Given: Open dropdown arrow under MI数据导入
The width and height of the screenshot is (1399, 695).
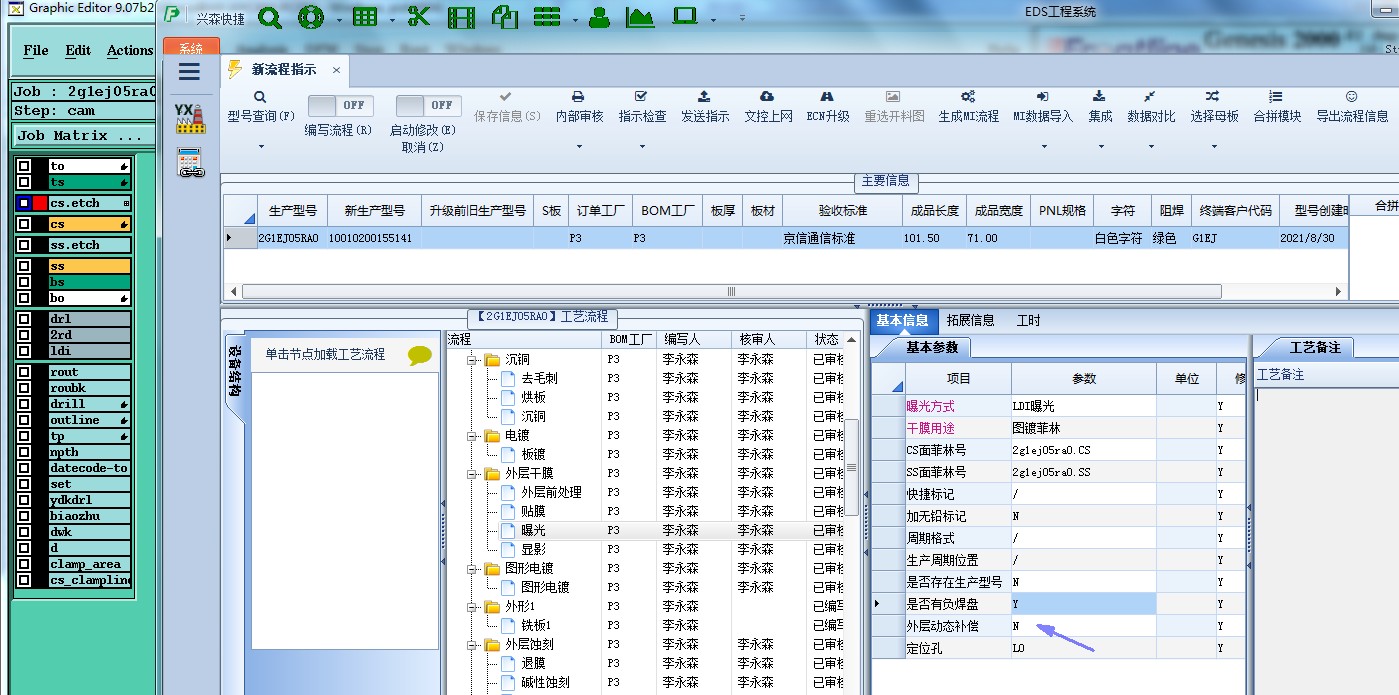Looking at the screenshot, I should click(x=1043, y=147).
